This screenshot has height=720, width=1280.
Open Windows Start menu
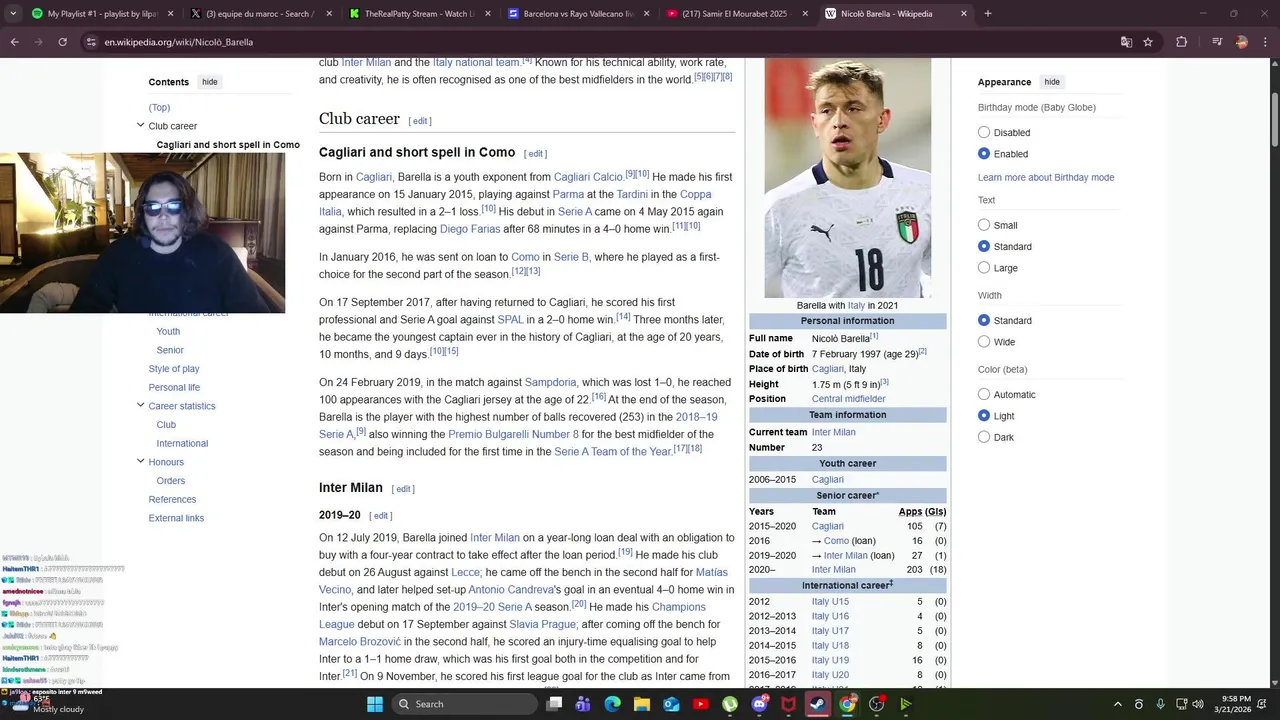[x=374, y=704]
